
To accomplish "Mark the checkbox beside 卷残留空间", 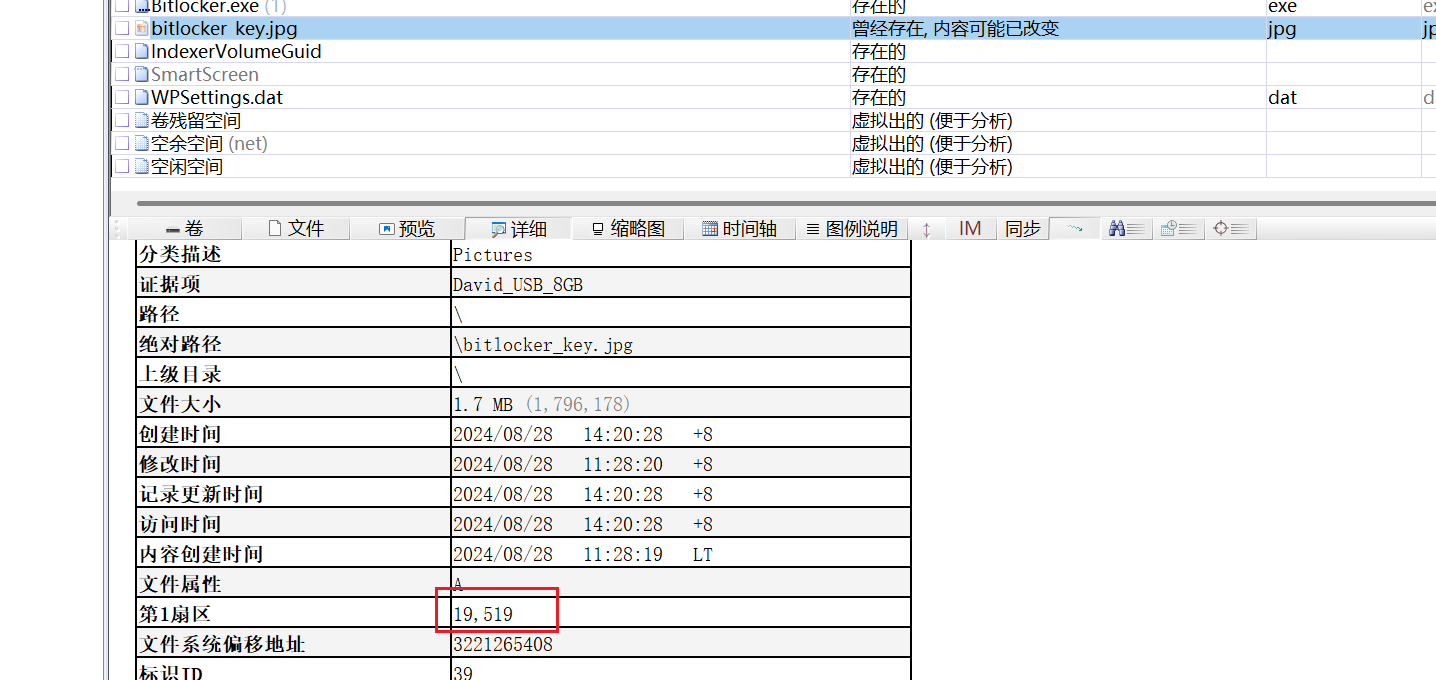I will pos(122,121).
